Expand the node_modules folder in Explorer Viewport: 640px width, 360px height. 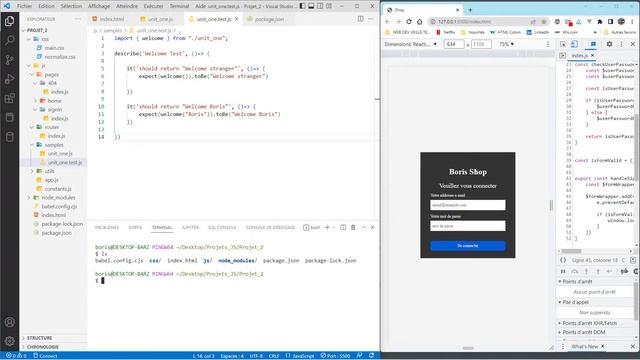58,198
